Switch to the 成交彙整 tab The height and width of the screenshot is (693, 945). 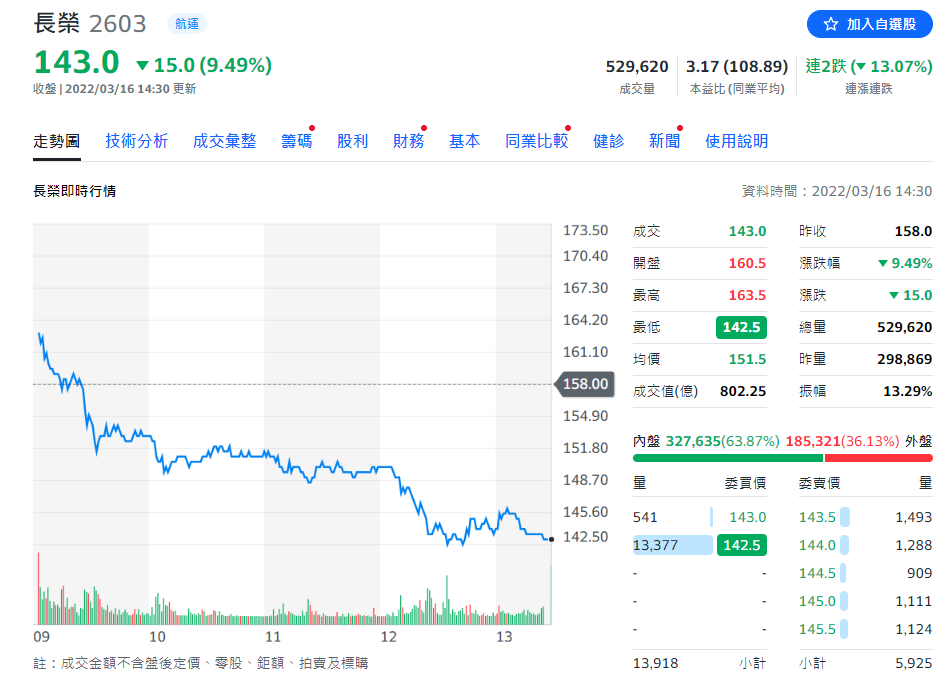pyautogui.click(x=224, y=141)
